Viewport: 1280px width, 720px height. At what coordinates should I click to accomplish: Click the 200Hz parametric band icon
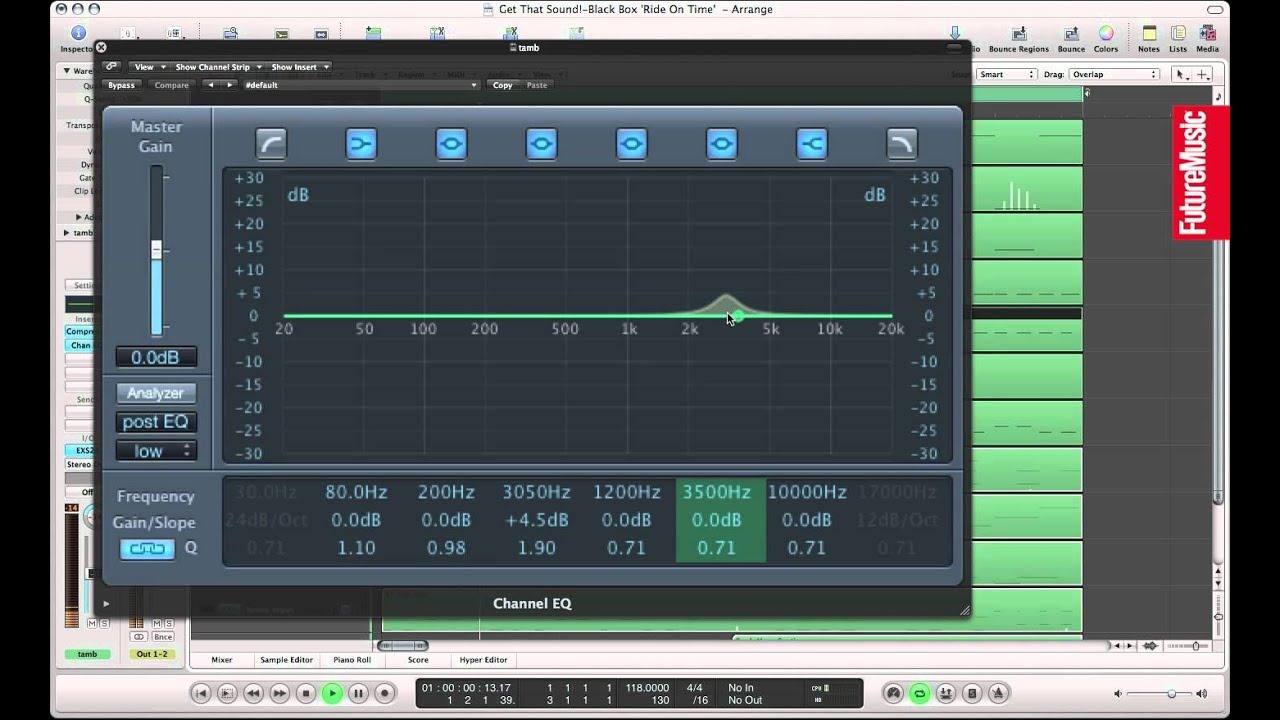click(451, 144)
